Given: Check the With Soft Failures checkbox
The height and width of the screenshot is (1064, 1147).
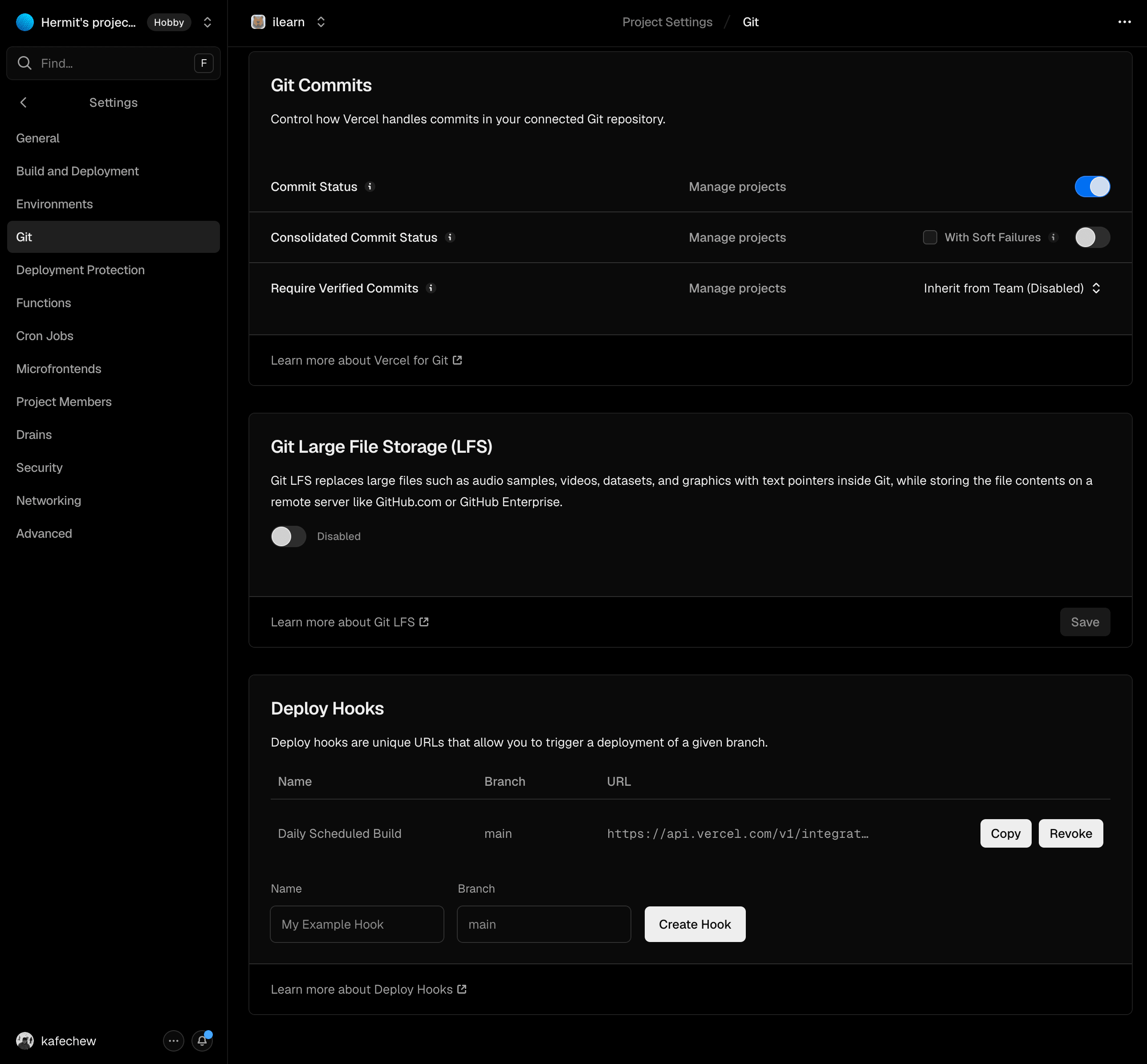Looking at the screenshot, I should click(930, 237).
